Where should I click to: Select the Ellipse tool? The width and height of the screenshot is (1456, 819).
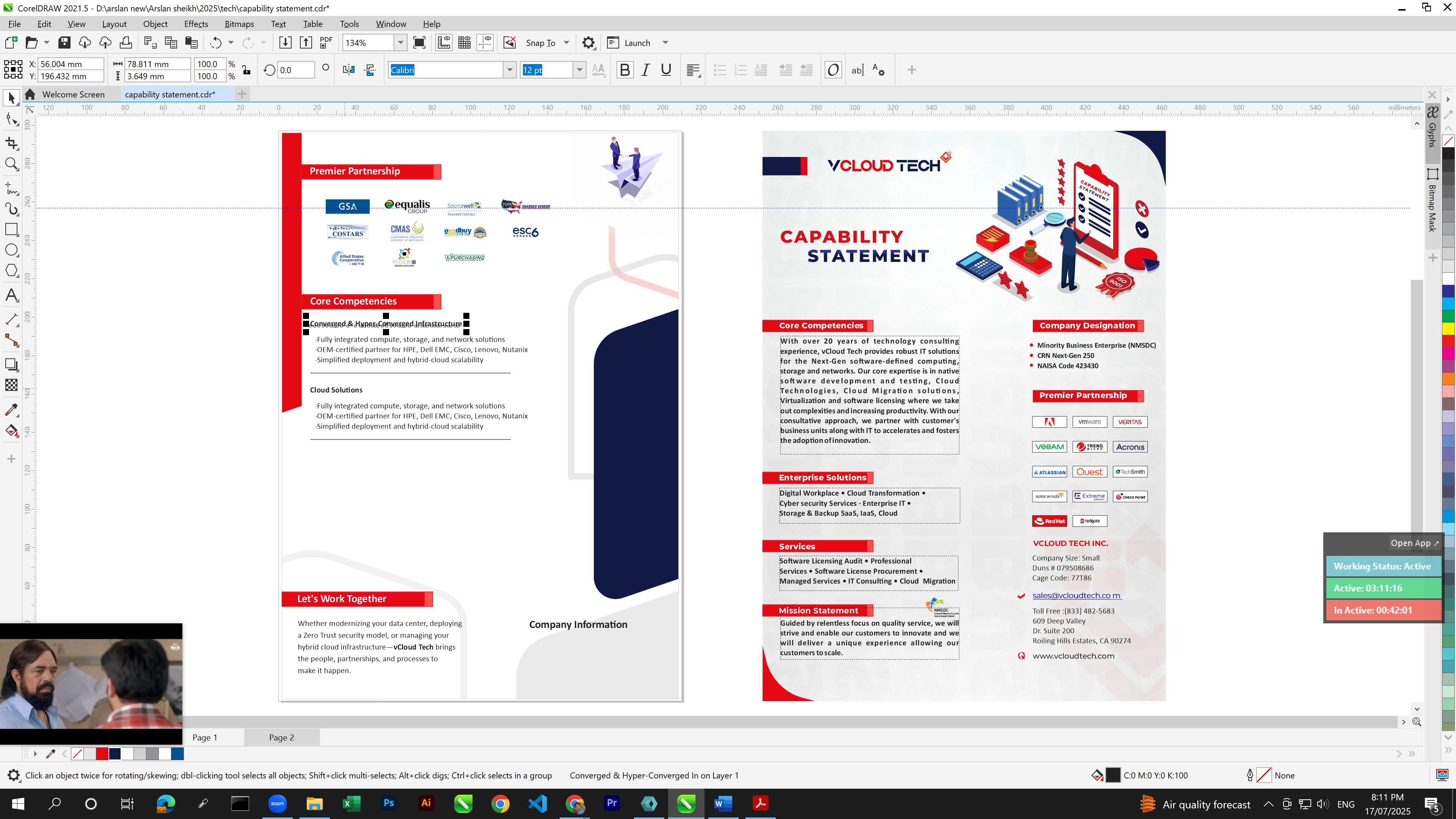click(11, 250)
